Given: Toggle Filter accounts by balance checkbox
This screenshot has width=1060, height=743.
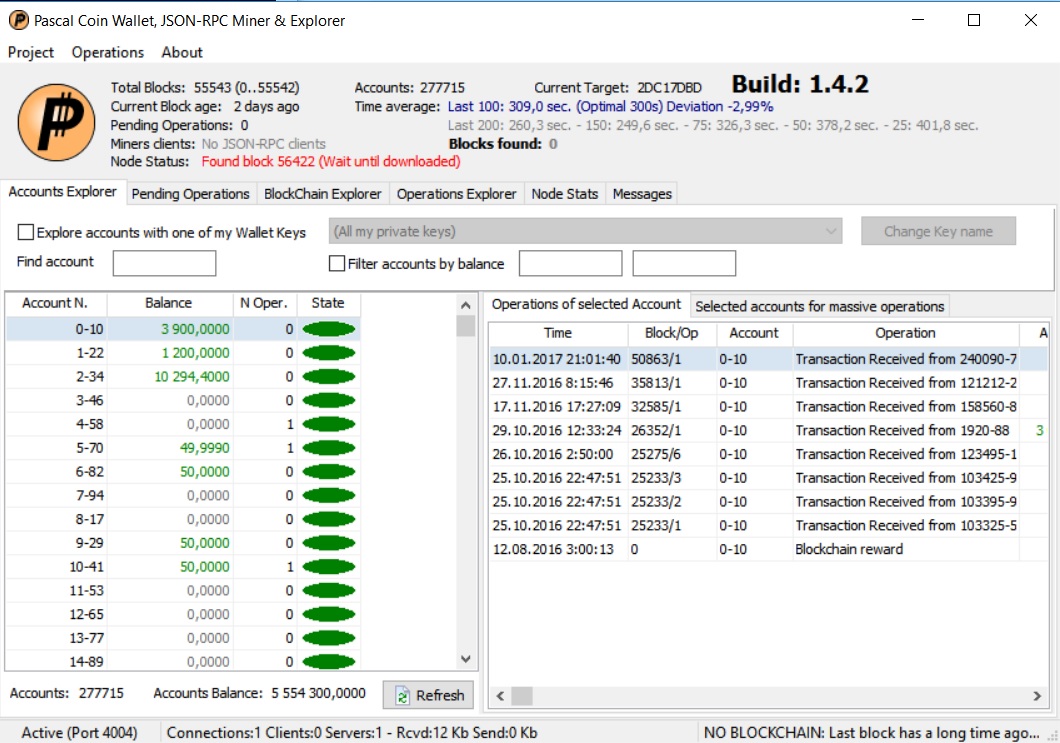Looking at the screenshot, I should point(337,264).
